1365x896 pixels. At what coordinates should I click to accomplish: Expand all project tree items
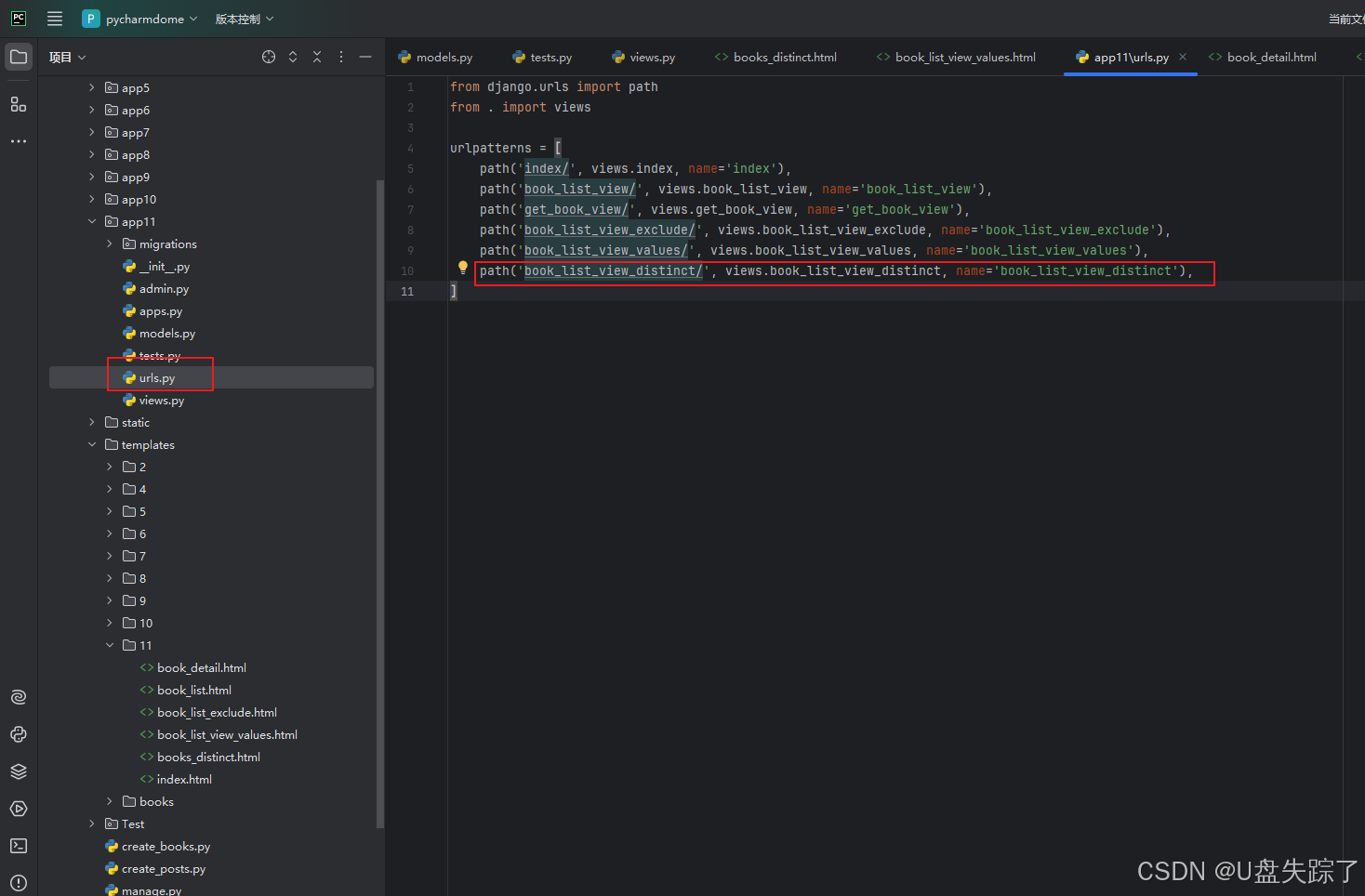pyautogui.click(x=293, y=57)
